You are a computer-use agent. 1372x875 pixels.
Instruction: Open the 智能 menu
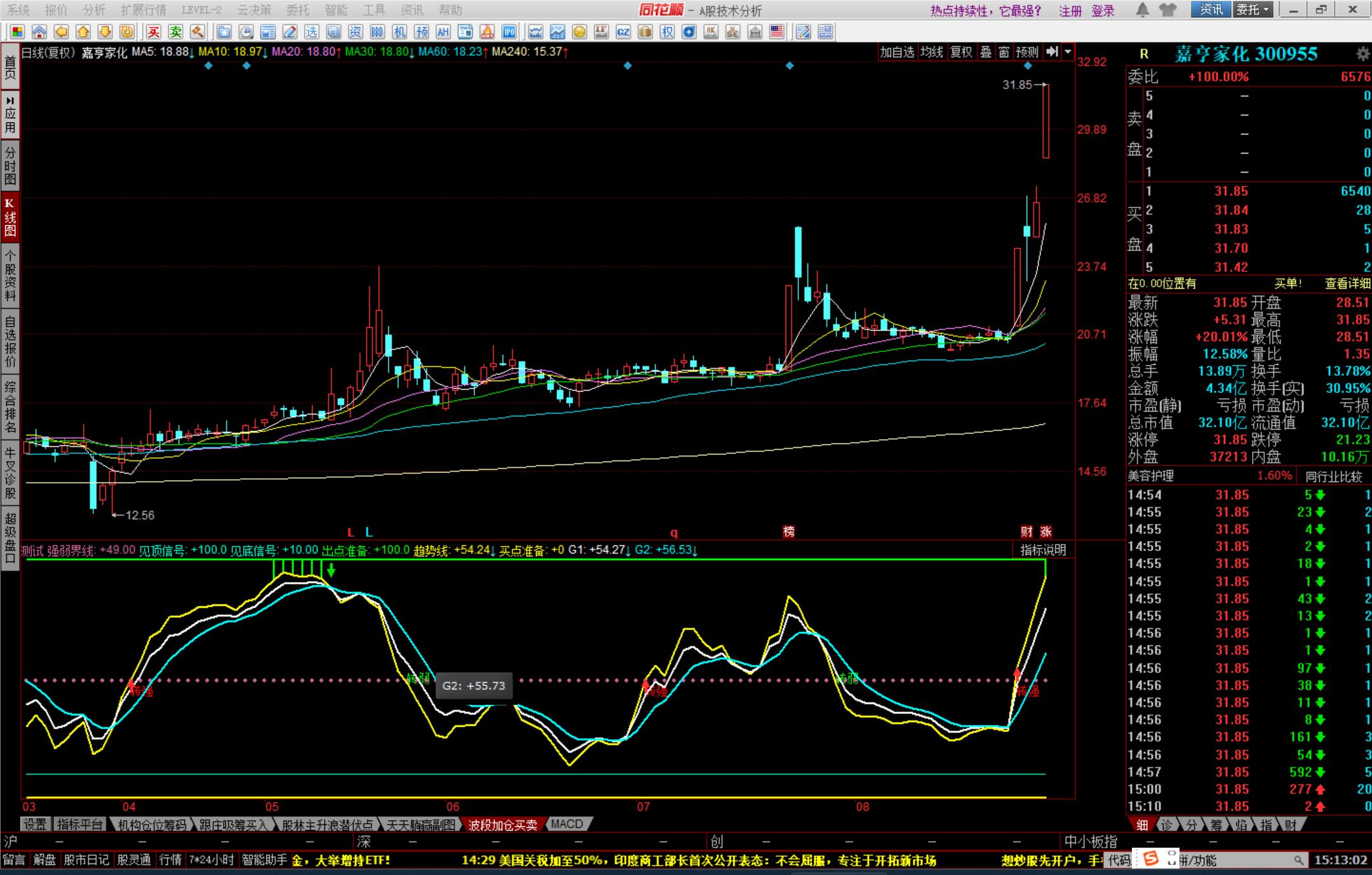(335, 10)
